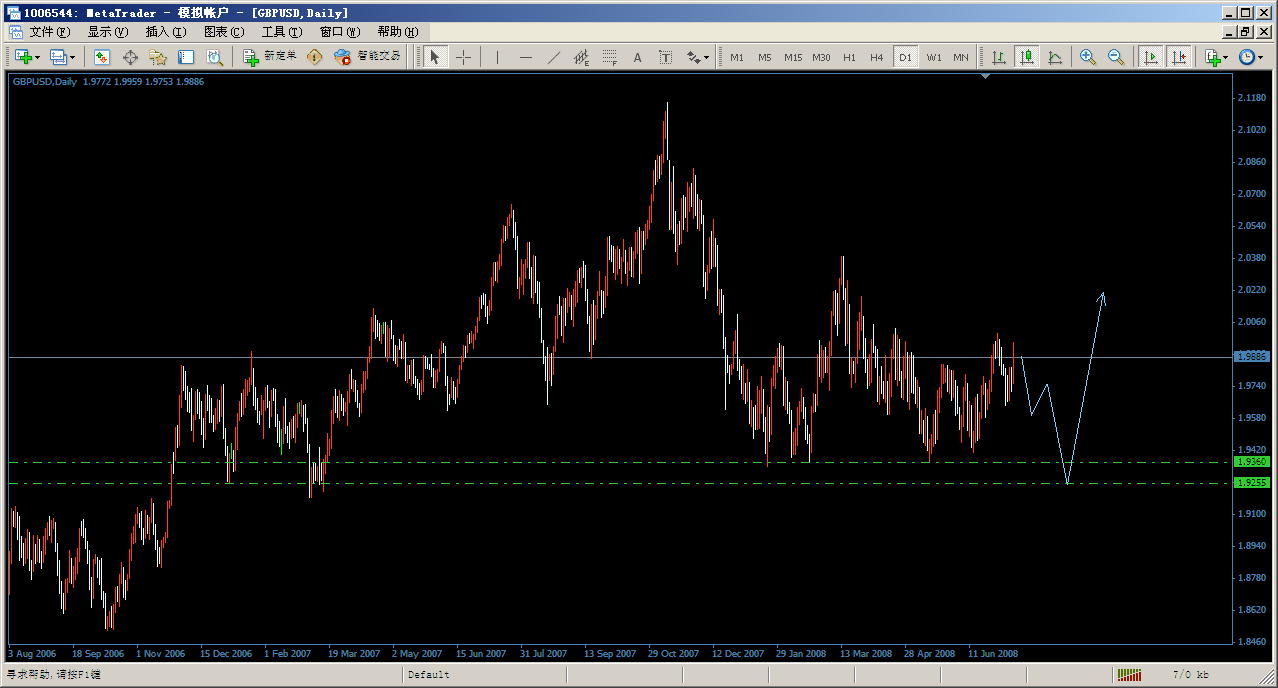The image size is (1278, 688).
Task: Toggle chart auto scroll
Action: click(1151, 57)
